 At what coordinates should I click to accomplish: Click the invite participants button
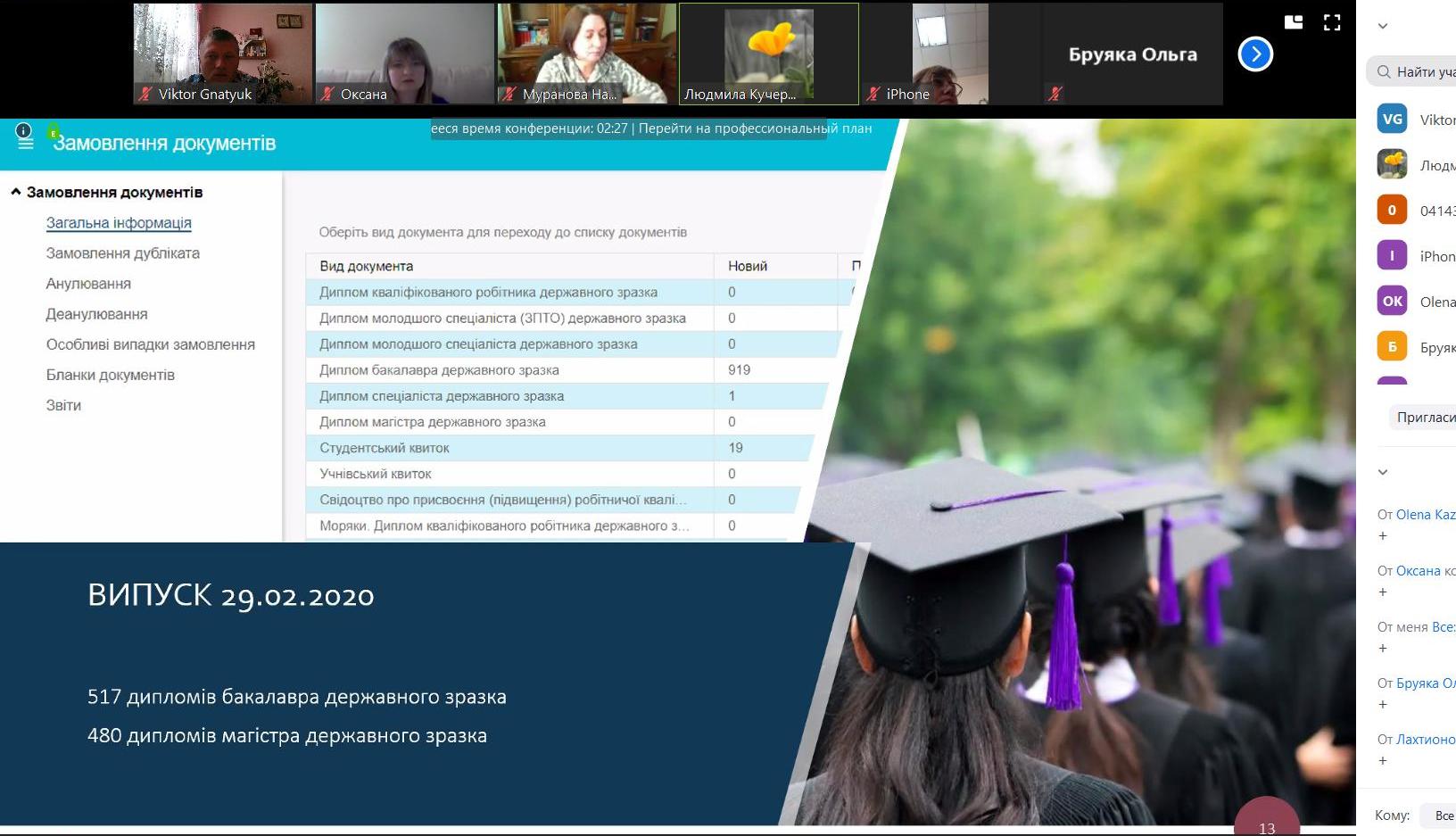pyautogui.click(x=1424, y=417)
